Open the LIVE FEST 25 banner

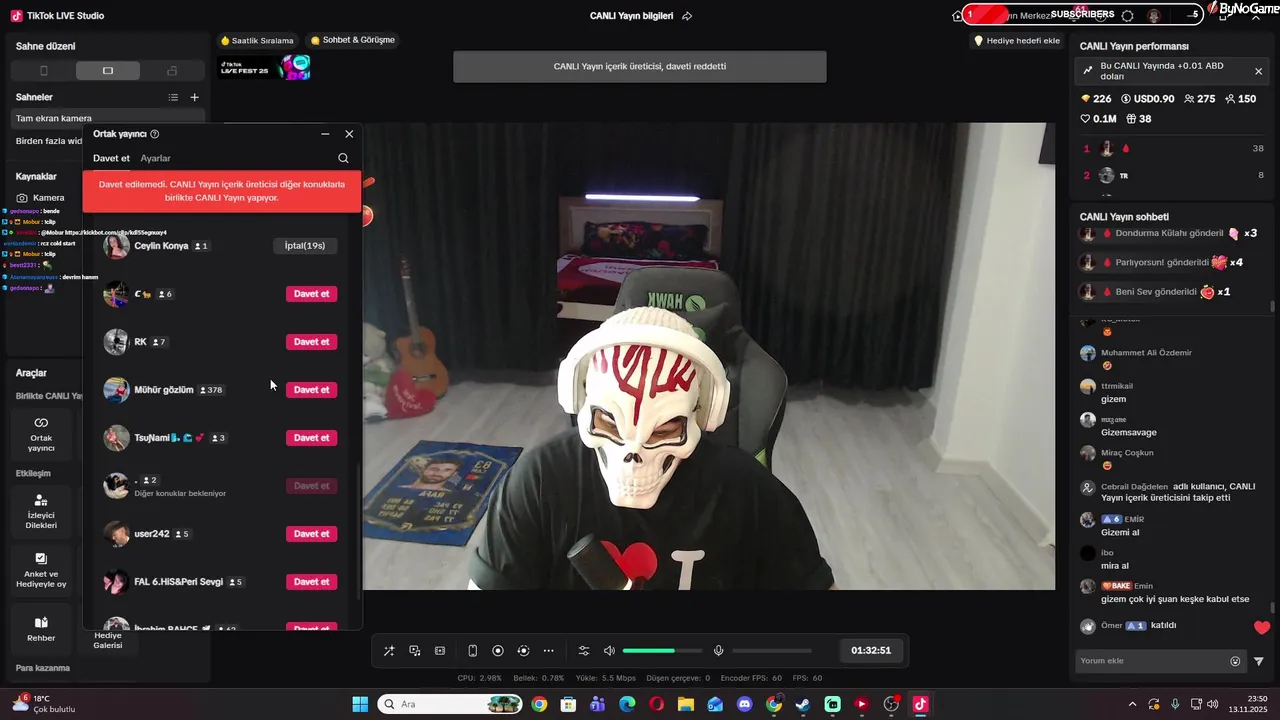265,68
